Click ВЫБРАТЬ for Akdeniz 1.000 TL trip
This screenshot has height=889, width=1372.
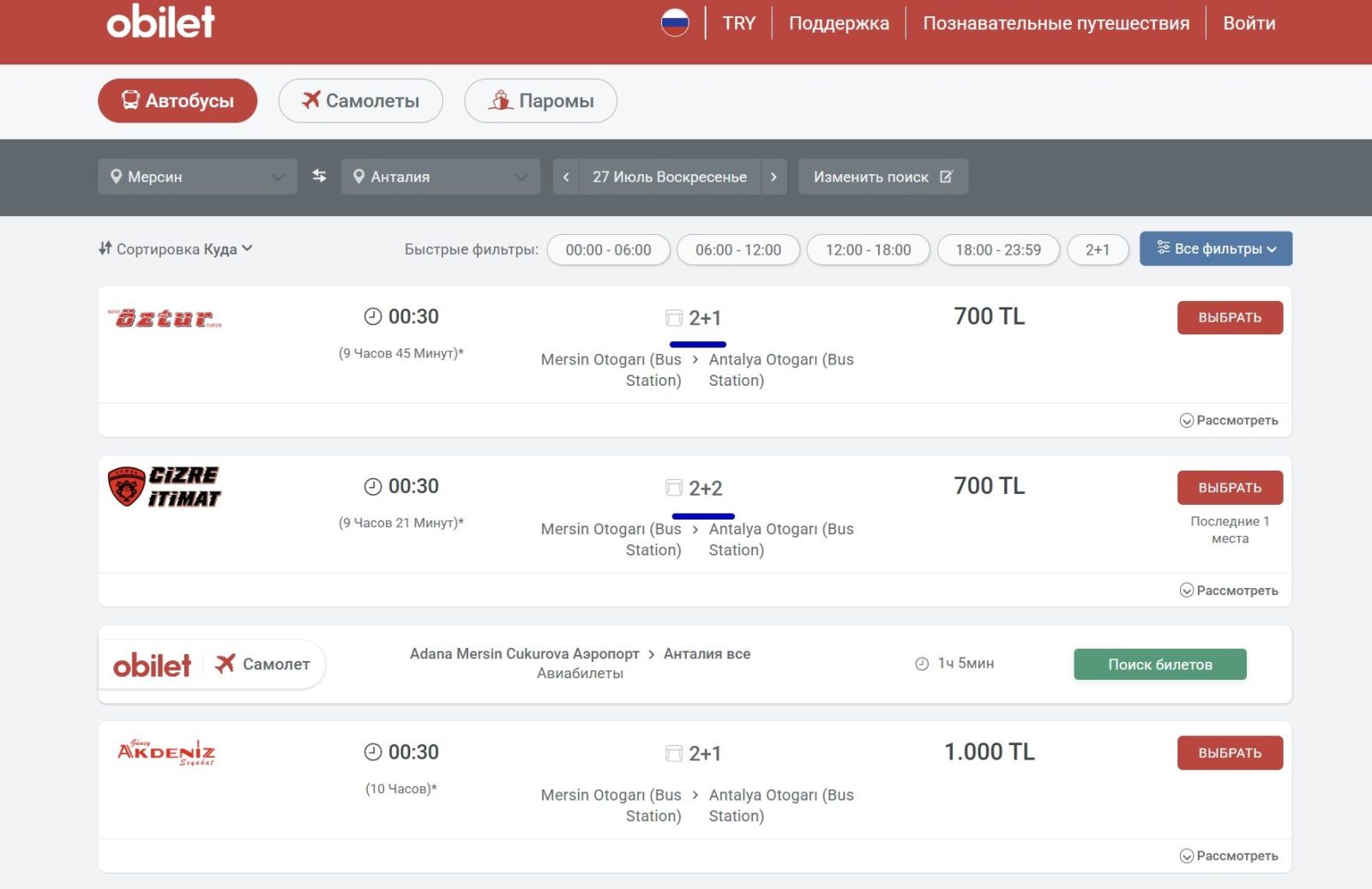1230,753
